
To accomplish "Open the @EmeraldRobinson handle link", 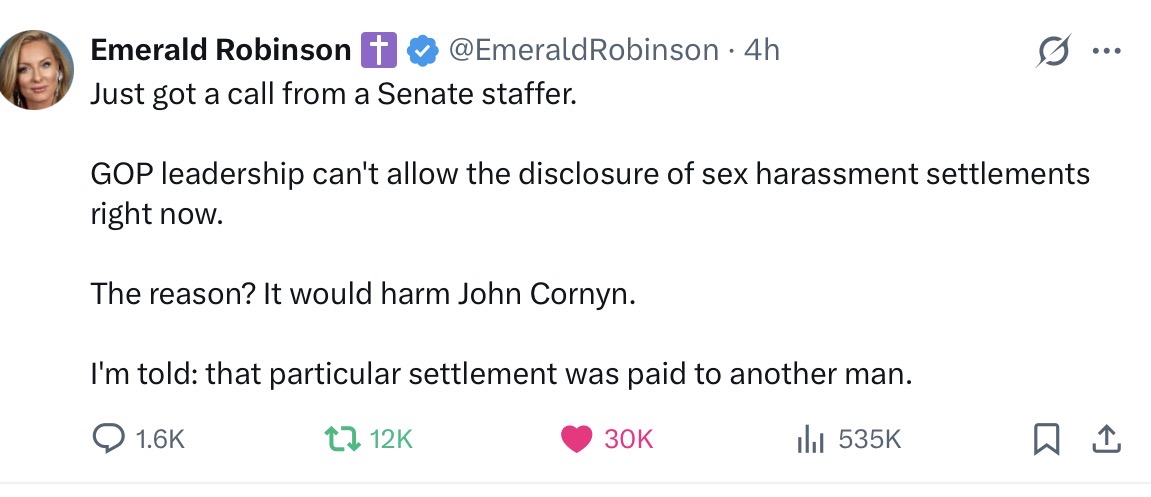I will click(x=584, y=49).
